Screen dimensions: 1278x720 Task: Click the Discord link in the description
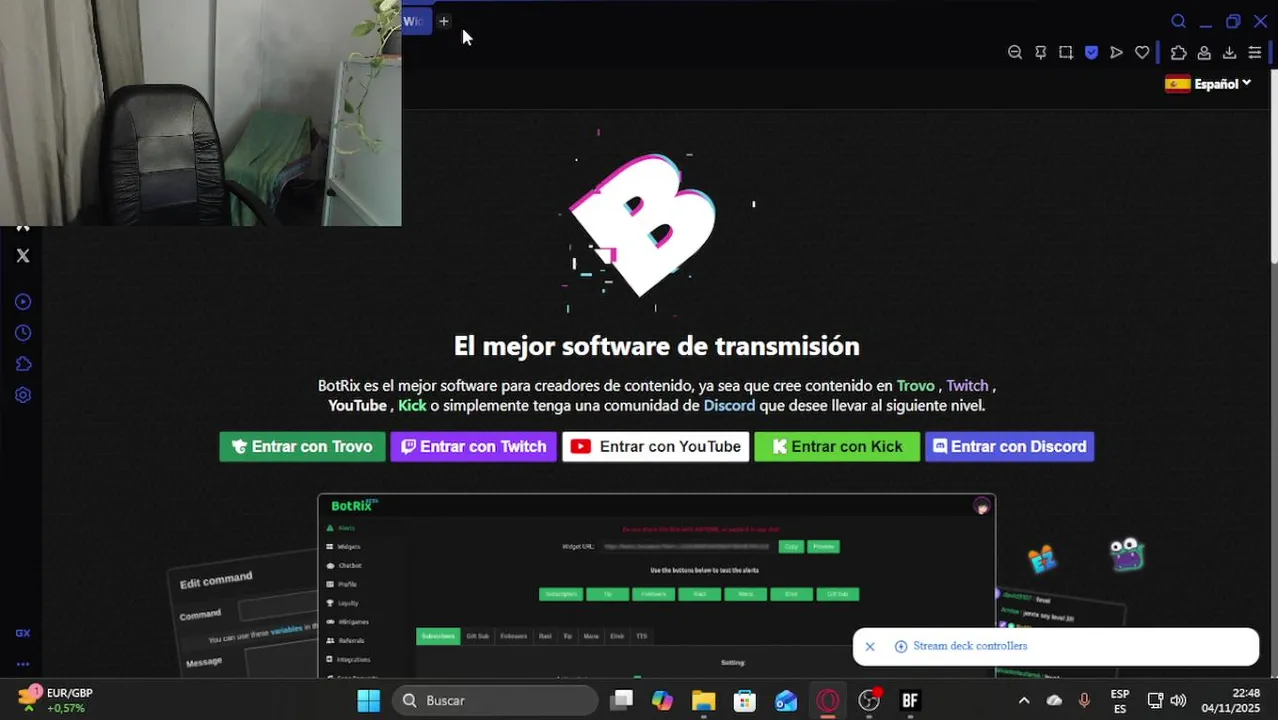click(x=729, y=406)
